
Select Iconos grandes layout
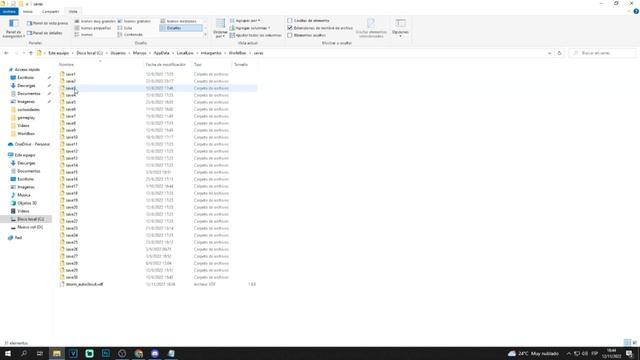[x=134, y=21]
